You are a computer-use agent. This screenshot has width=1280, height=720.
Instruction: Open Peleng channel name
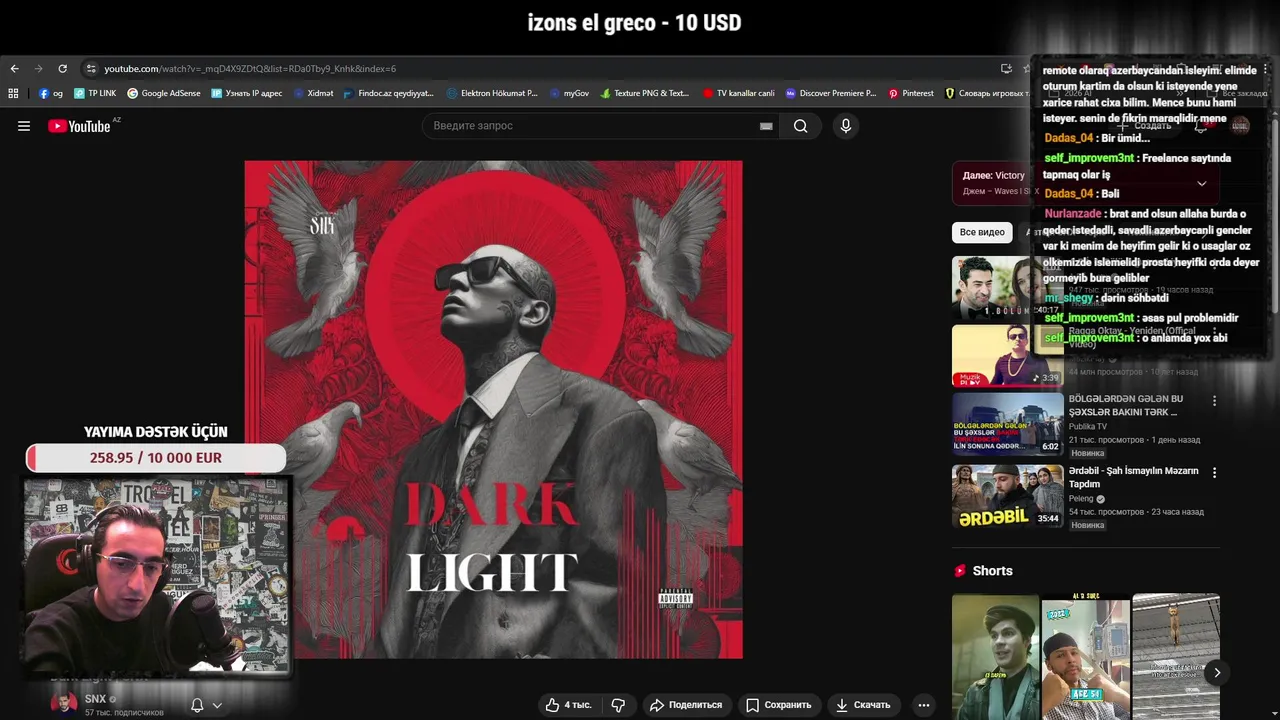[1081, 498]
